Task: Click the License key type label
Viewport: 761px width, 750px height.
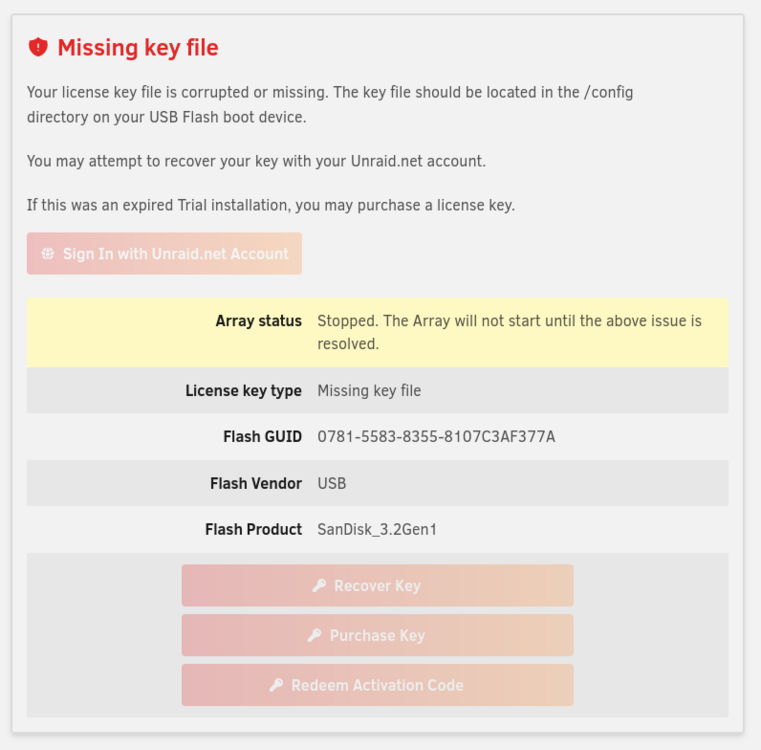Action: (244, 390)
